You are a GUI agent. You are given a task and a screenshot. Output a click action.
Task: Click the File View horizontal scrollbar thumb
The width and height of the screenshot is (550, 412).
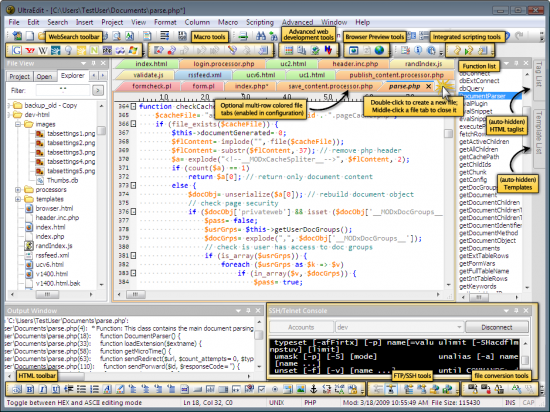(47, 295)
